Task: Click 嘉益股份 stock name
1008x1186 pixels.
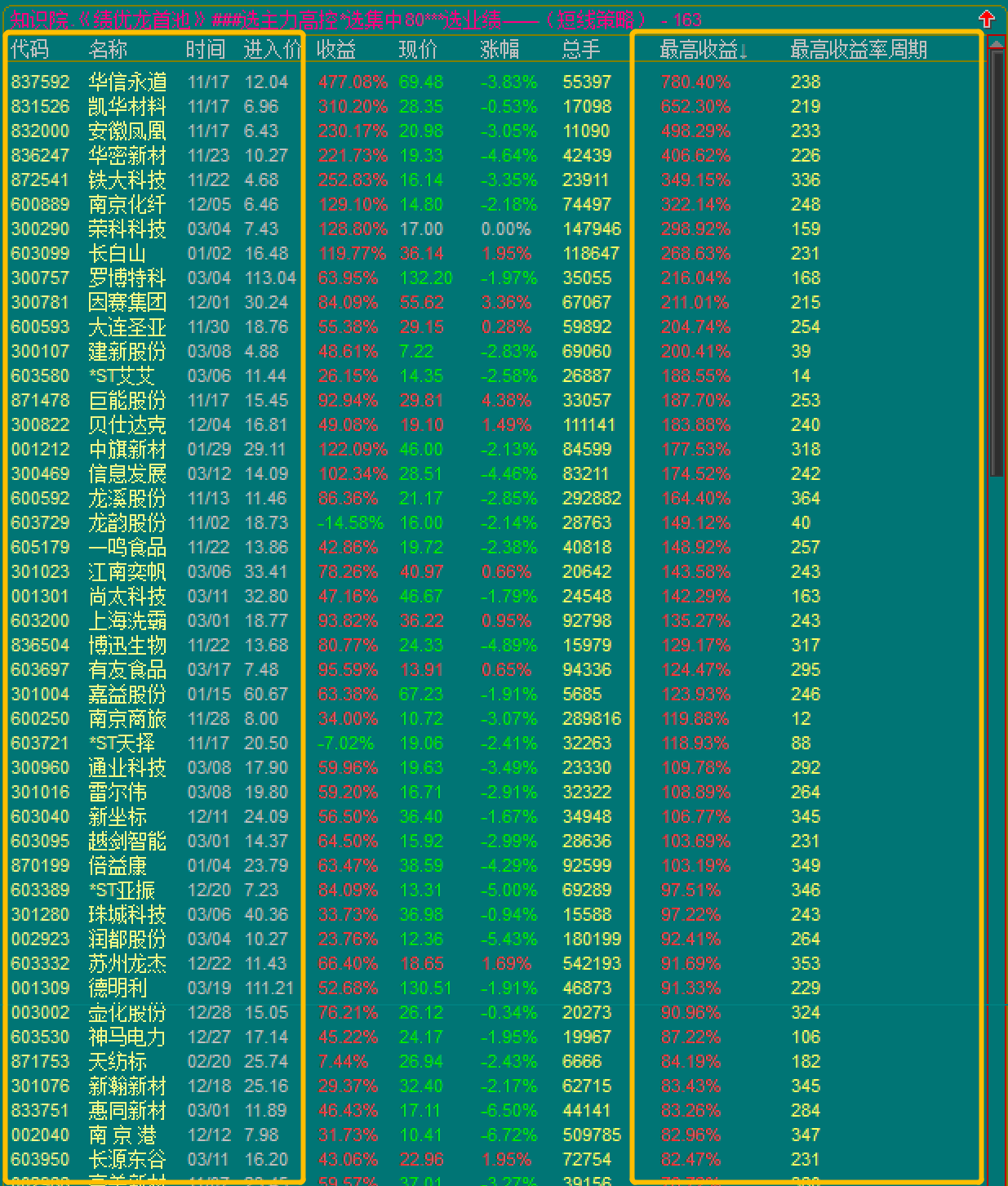Action: pyautogui.click(x=128, y=694)
